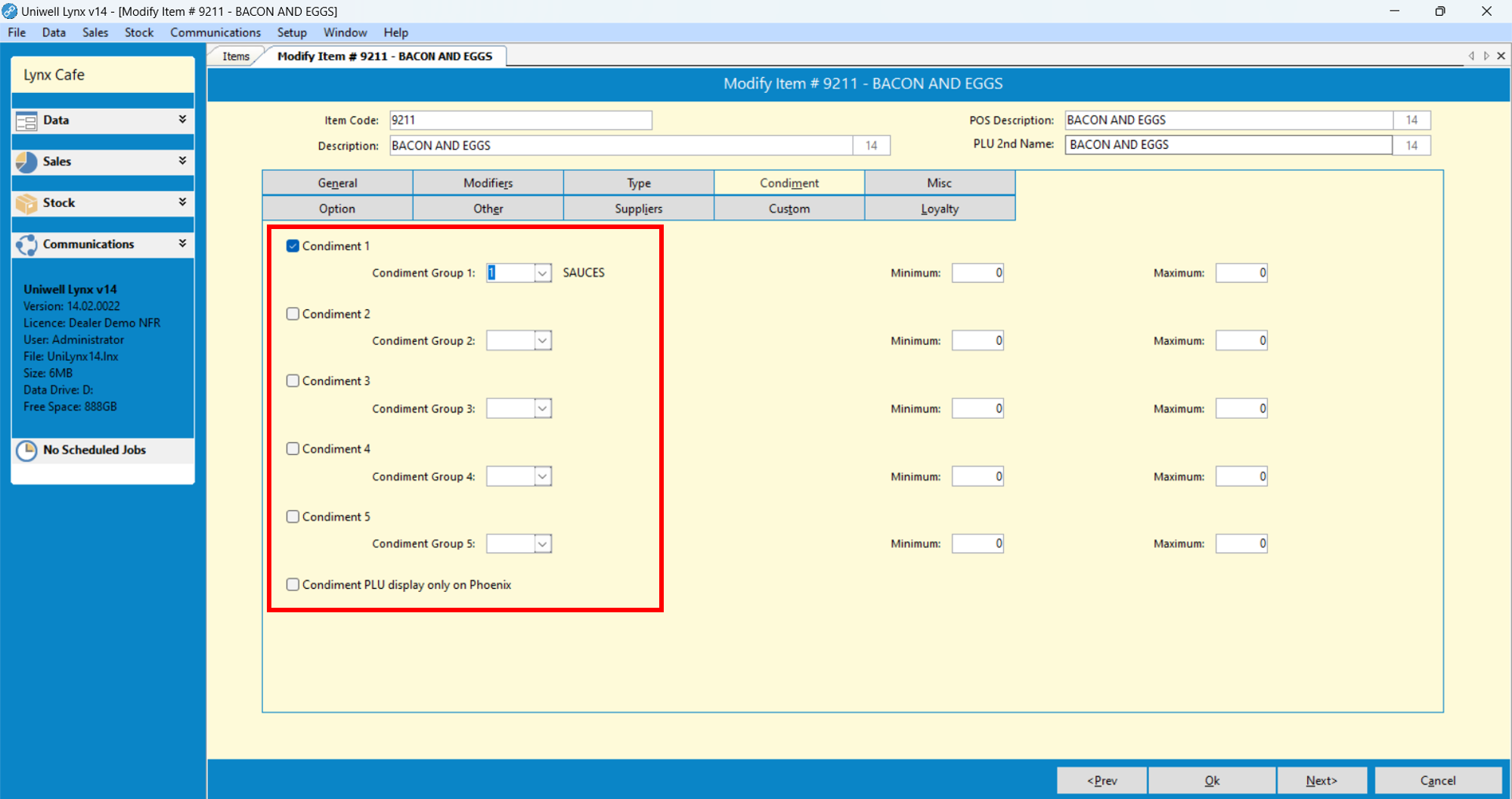Click Condiment Group 1 Minimum field

978,273
